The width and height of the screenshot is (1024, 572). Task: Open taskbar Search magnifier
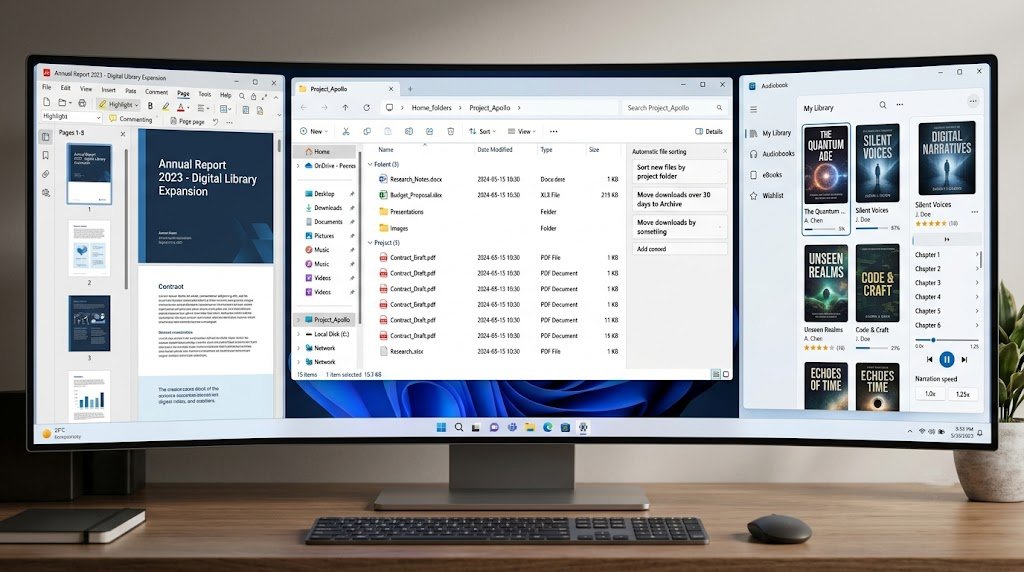pyautogui.click(x=459, y=427)
